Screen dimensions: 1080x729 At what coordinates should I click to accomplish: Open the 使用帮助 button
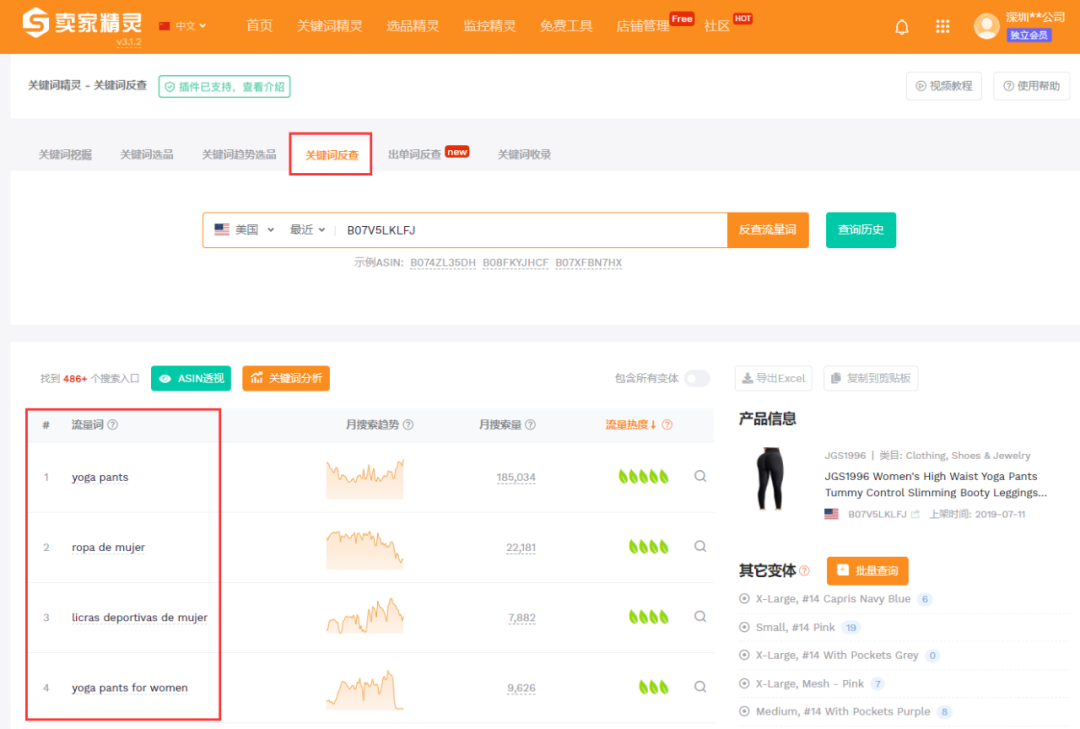tap(1031, 86)
